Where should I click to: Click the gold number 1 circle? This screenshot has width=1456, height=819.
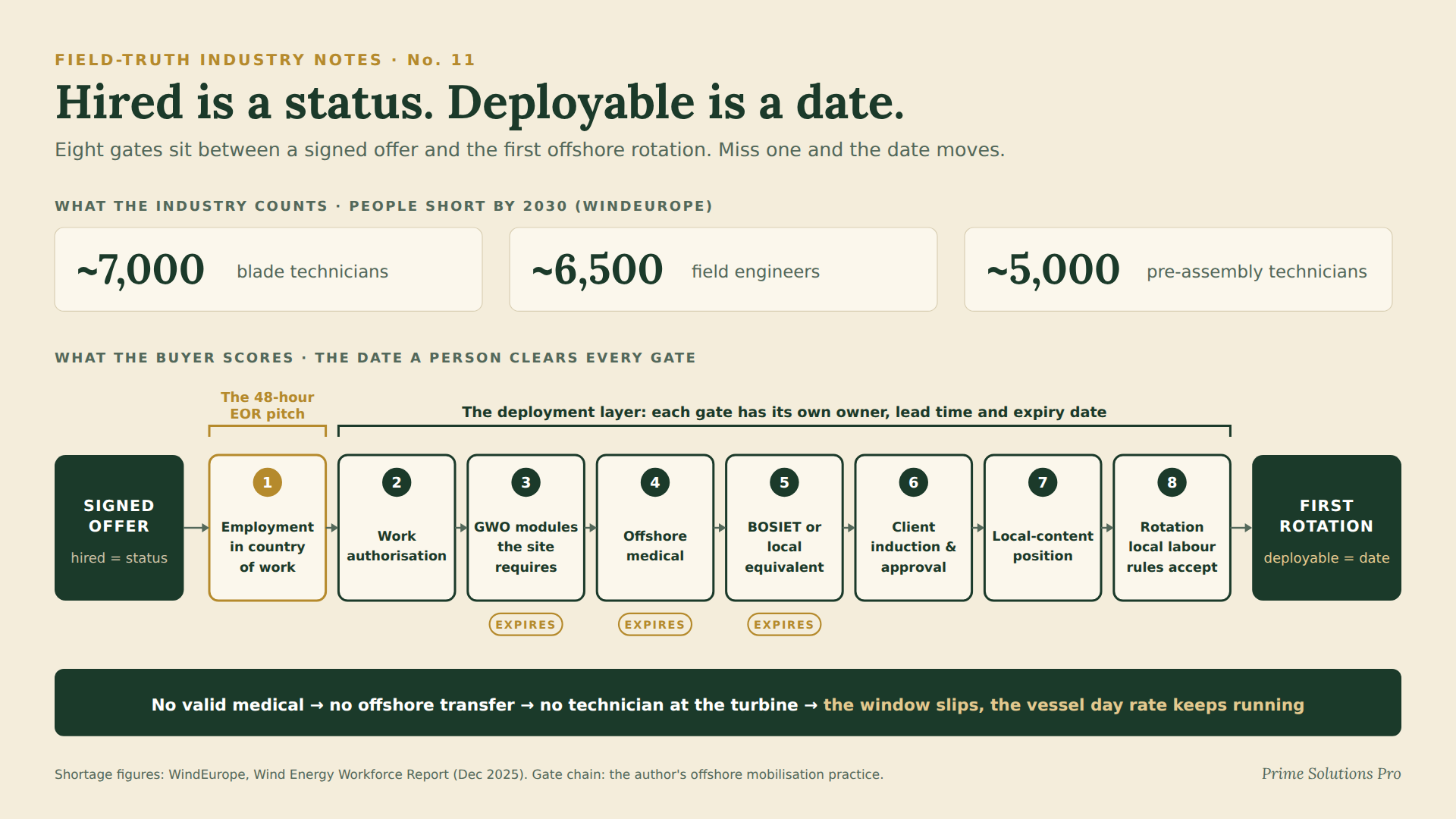[x=267, y=482]
